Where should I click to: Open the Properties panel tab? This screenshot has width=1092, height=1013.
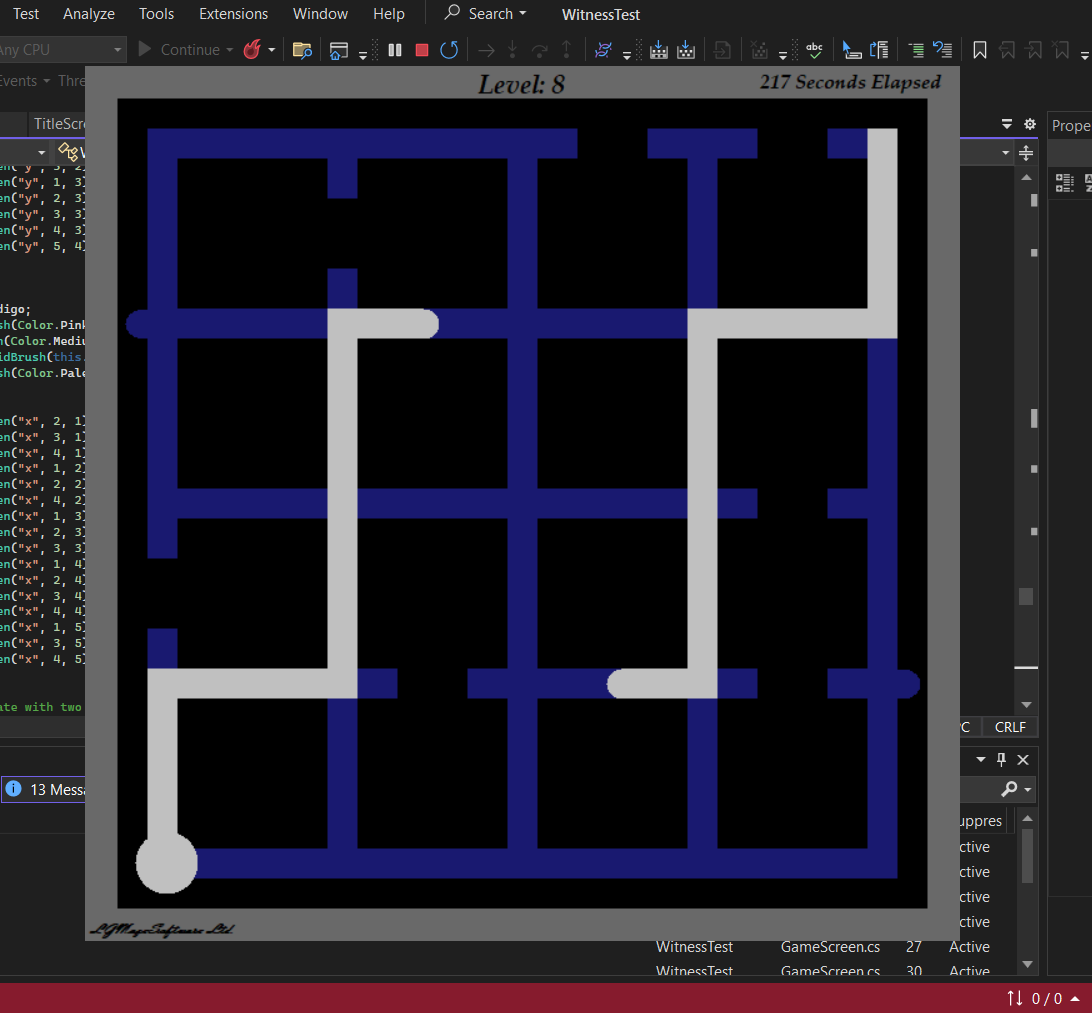[1071, 125]
